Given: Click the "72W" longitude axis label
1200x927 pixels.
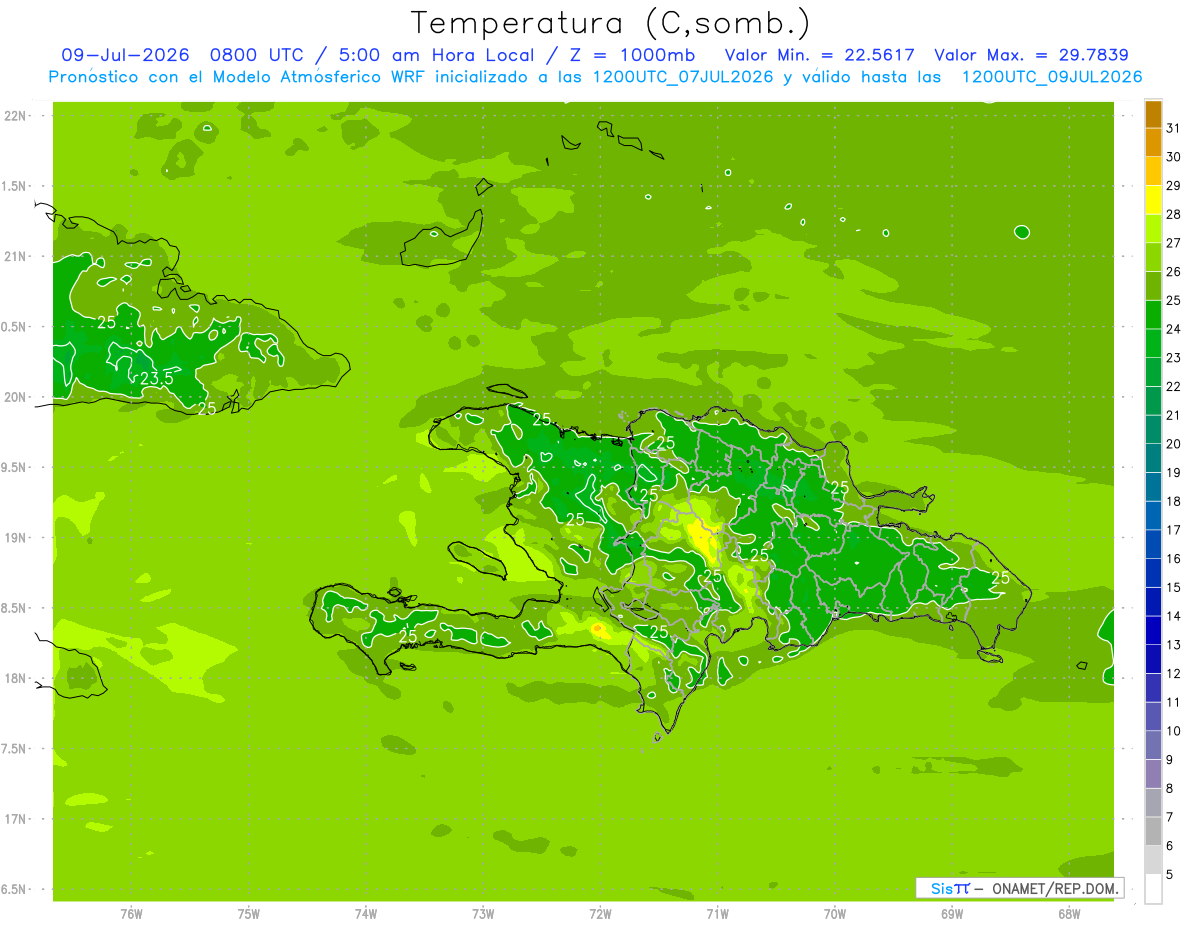Looking at the screenshot, I should (600, 914).
